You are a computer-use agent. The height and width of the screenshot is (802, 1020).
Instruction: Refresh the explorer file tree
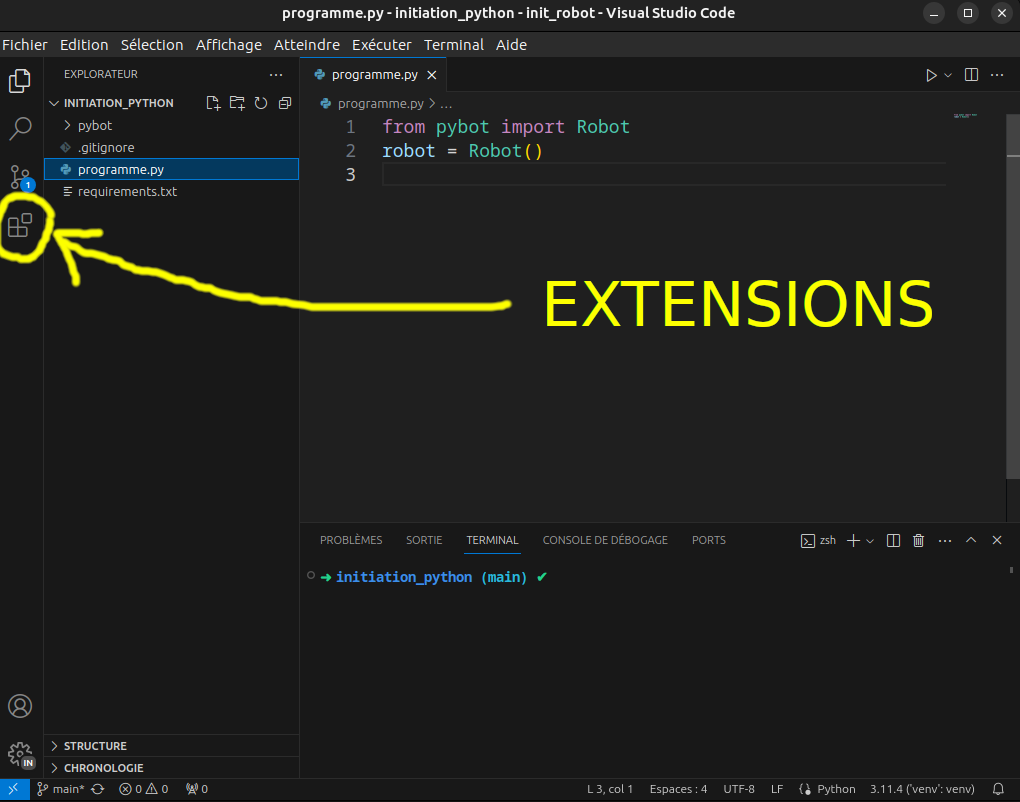pyautogui.click(x=261, y=103)
